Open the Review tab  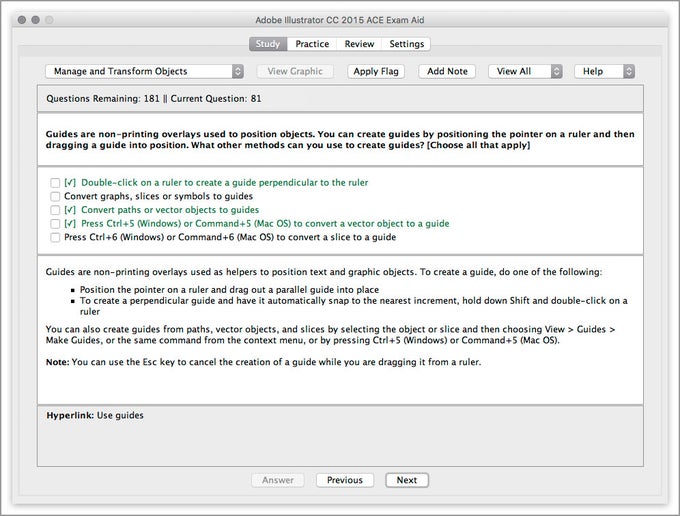(x=359, y=44)
